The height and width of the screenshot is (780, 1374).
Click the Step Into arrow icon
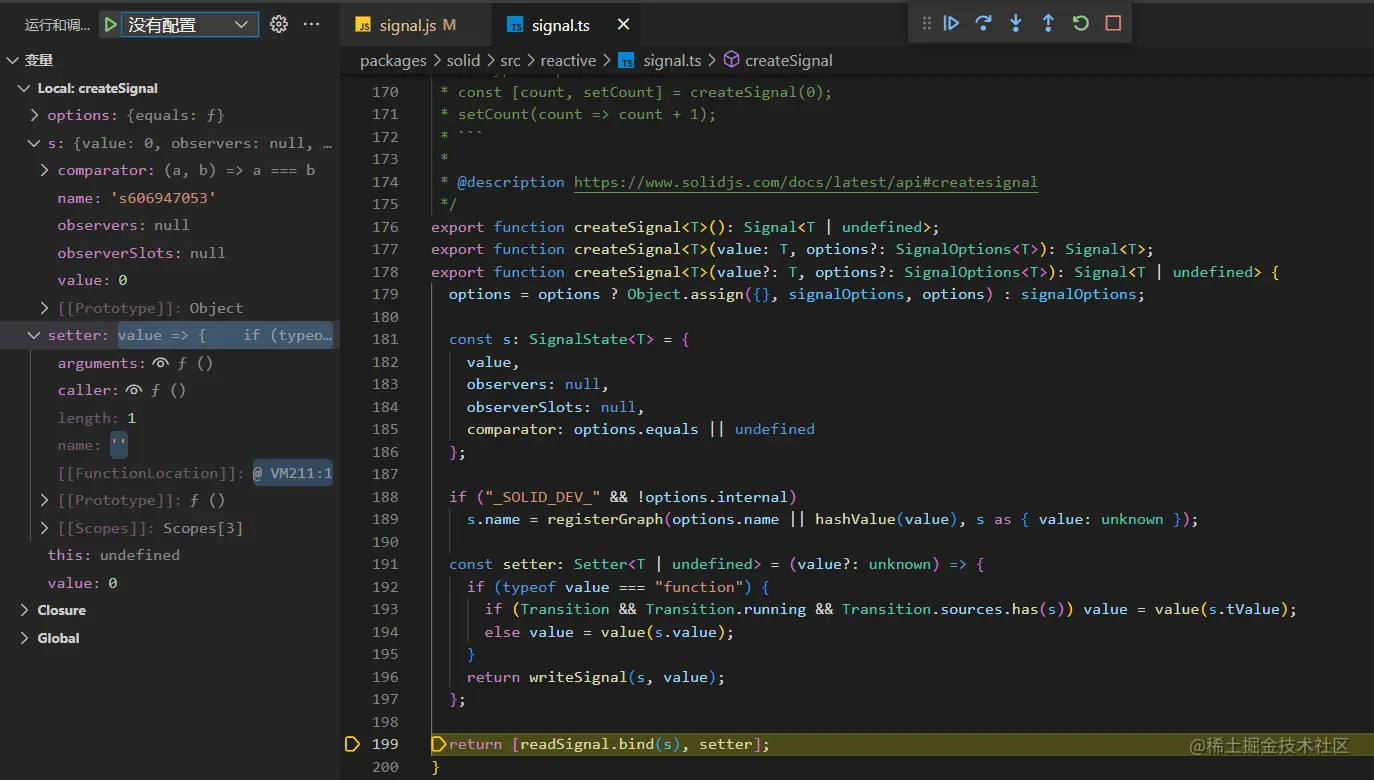[x=1016, y=23]
